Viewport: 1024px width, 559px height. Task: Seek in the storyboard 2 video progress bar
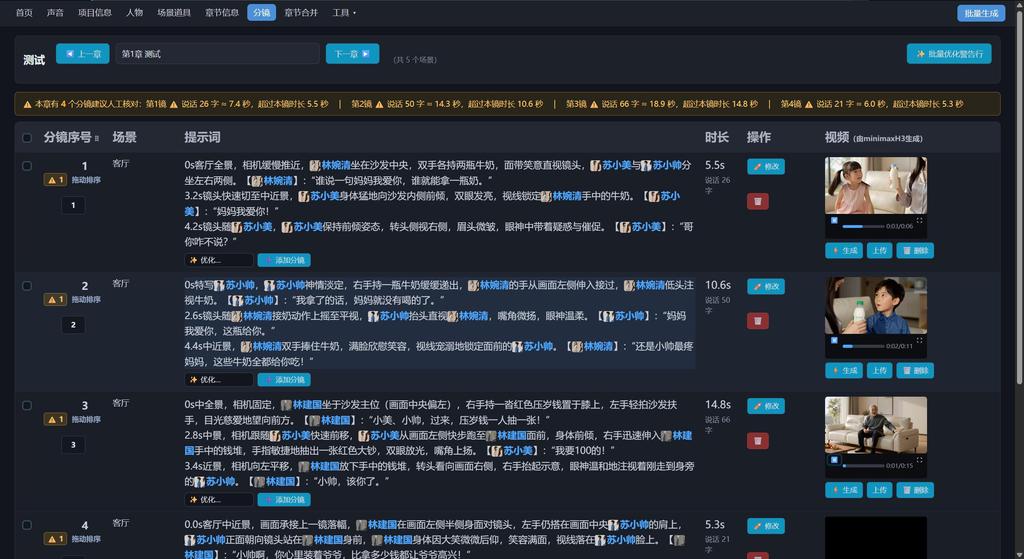pos(863,346)
